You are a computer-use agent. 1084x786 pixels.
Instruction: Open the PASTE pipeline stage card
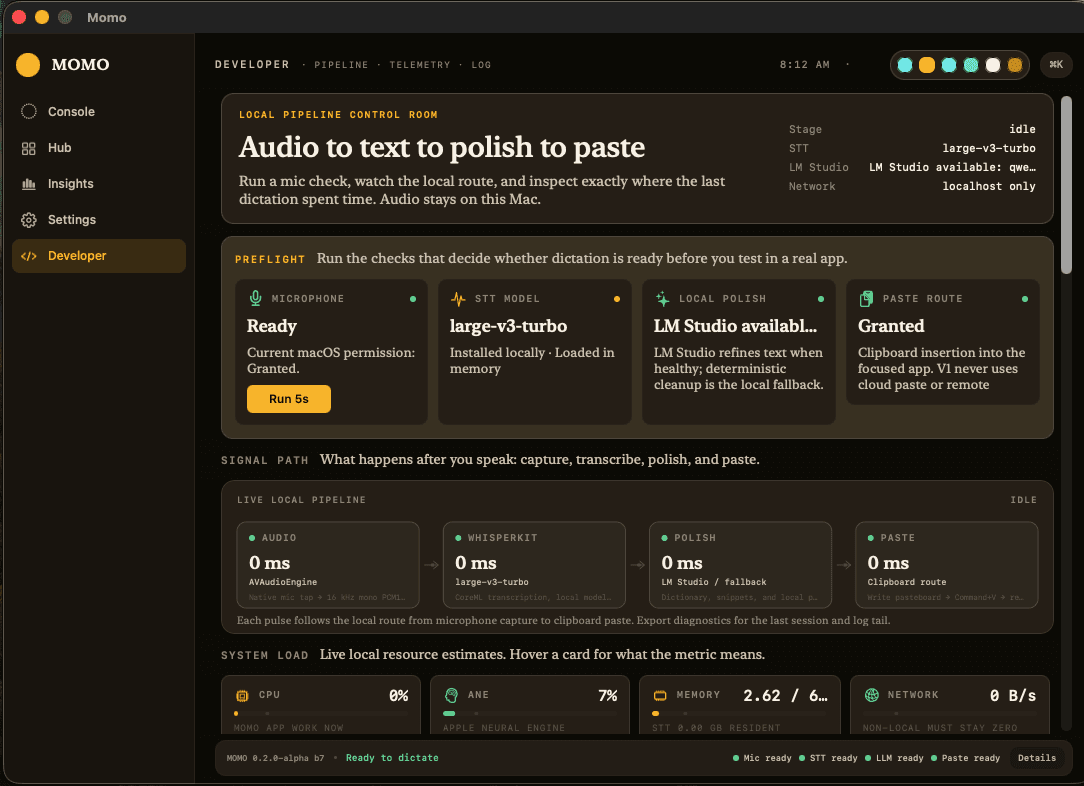[946, 565]
